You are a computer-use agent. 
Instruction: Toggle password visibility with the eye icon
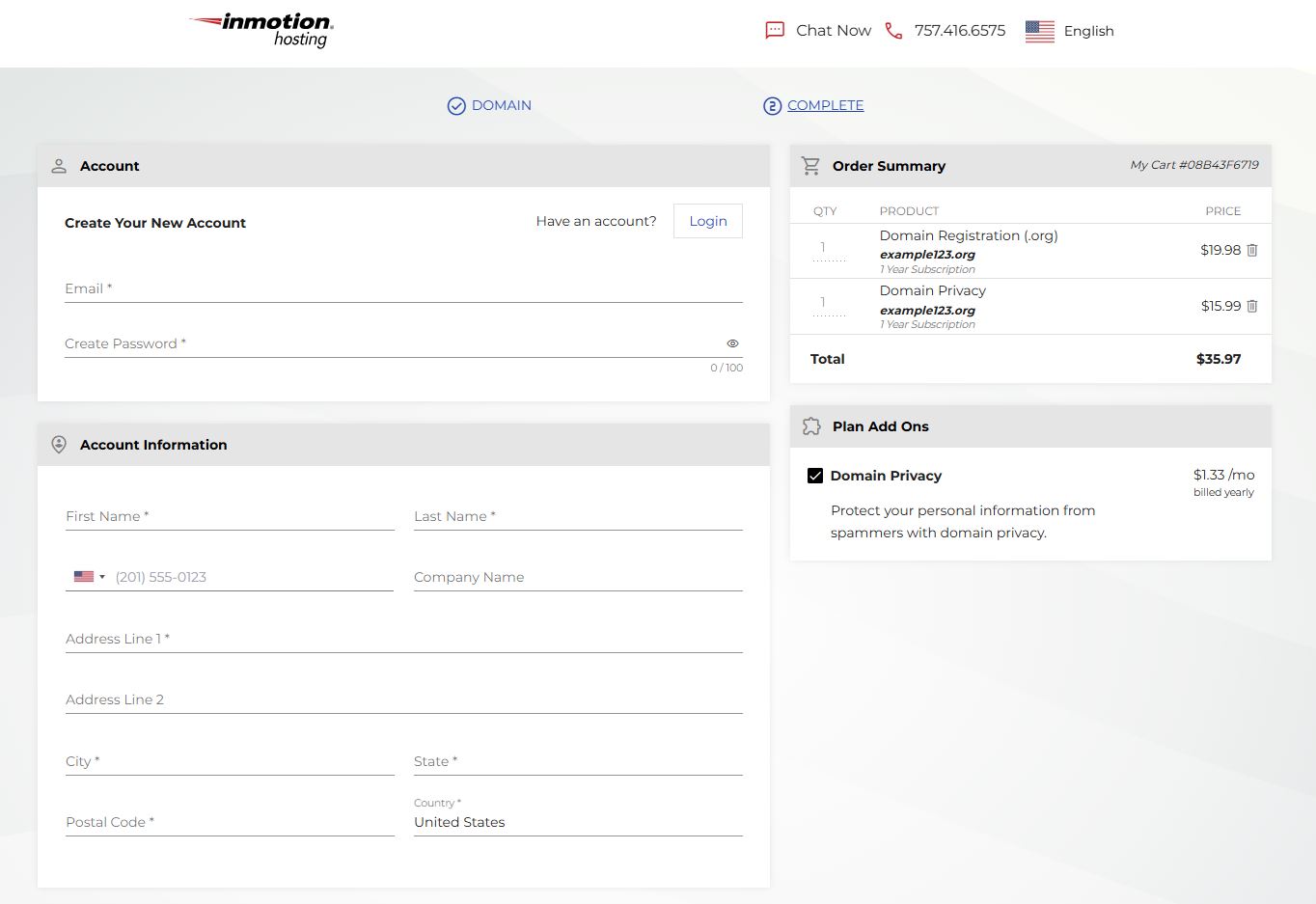(x=732, y=342)
